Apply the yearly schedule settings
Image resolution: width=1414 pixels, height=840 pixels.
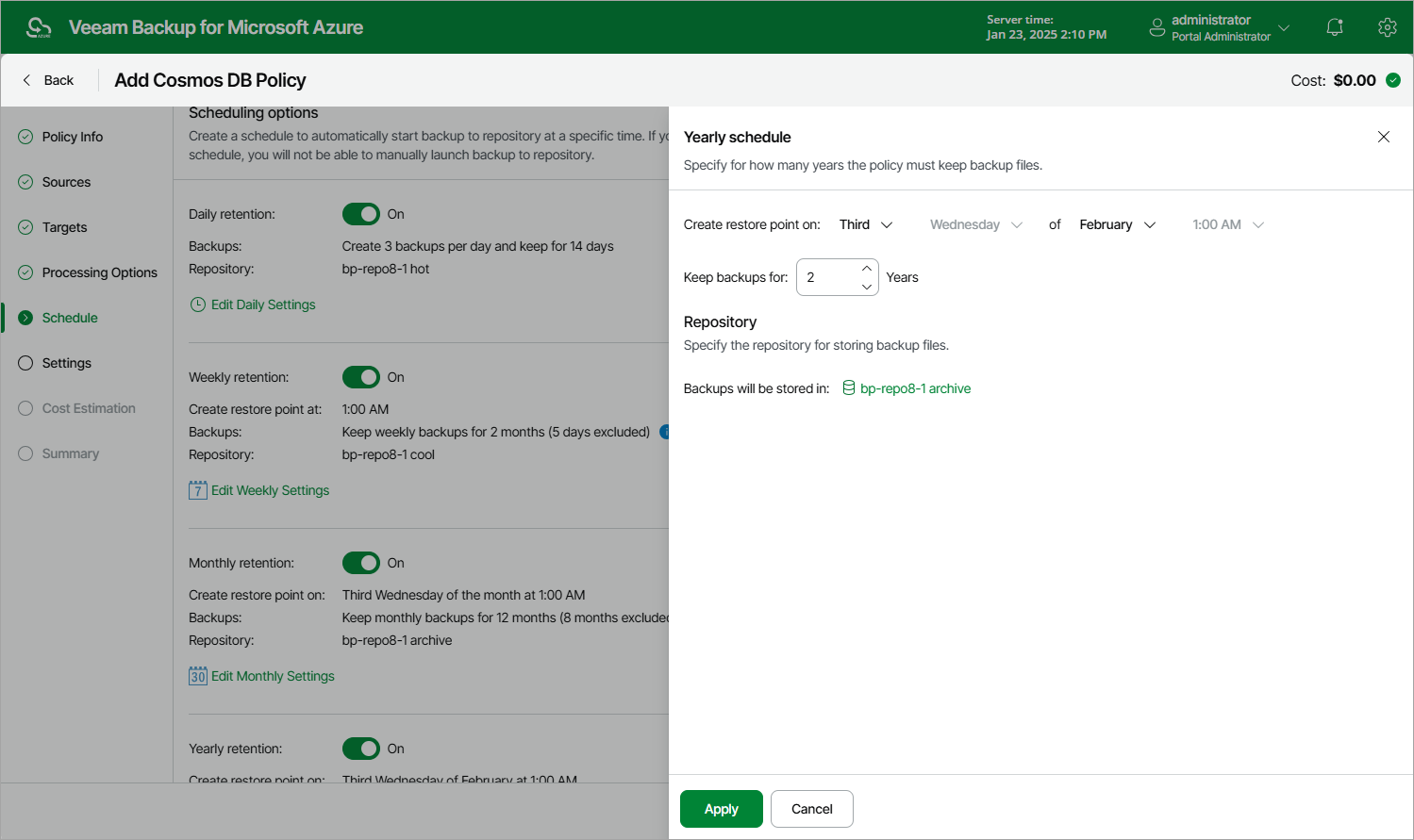coord(722,809)
